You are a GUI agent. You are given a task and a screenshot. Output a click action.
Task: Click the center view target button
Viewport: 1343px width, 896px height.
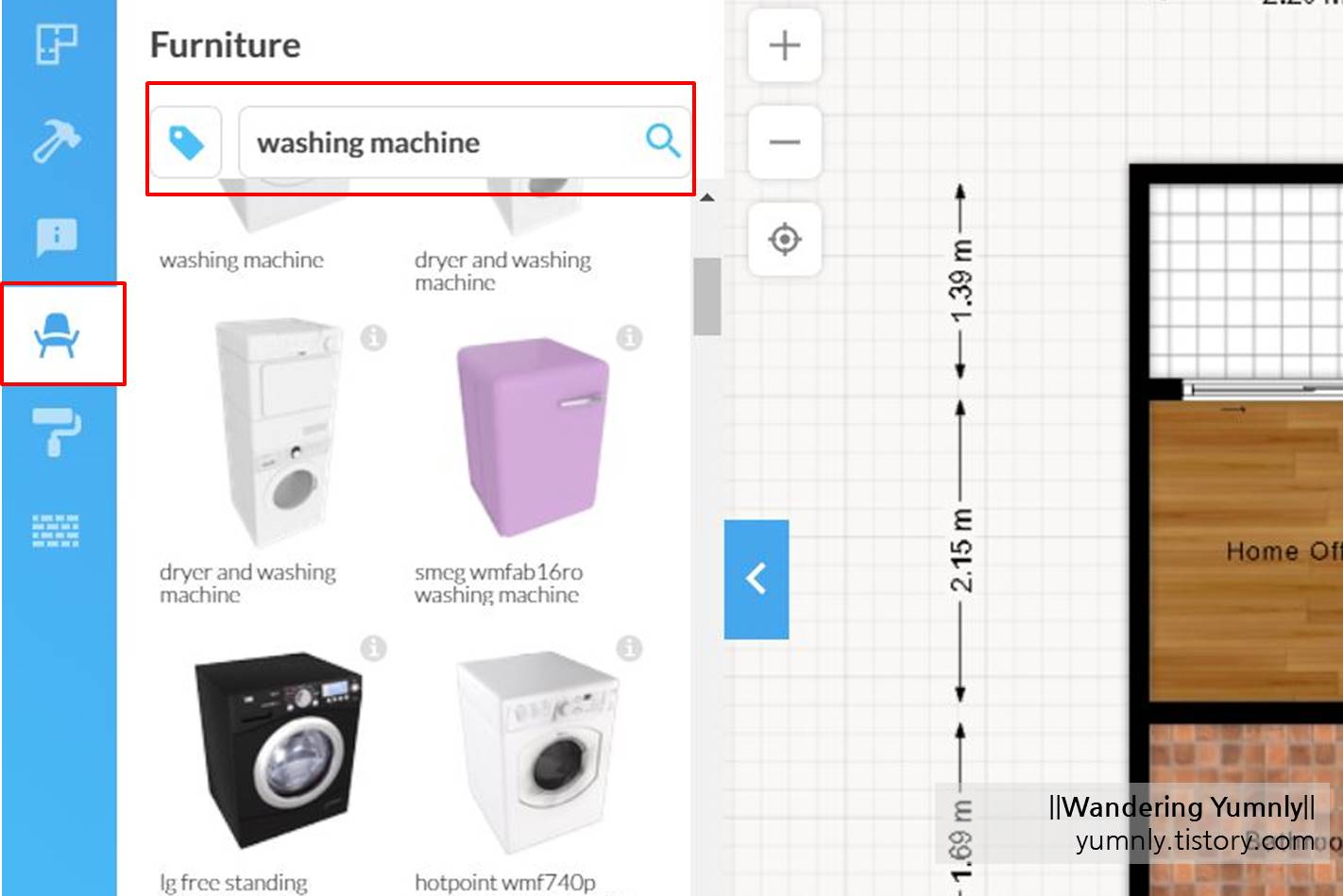(785, 239)
